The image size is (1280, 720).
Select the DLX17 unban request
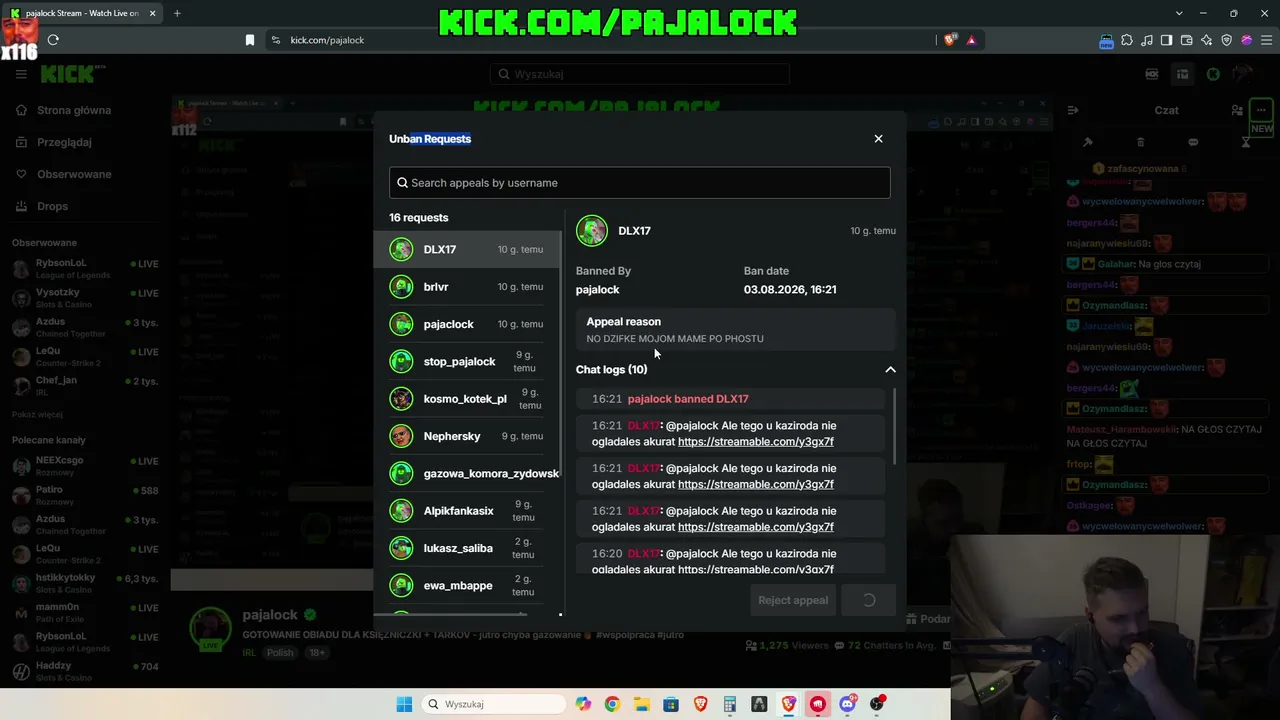(467, 249)
